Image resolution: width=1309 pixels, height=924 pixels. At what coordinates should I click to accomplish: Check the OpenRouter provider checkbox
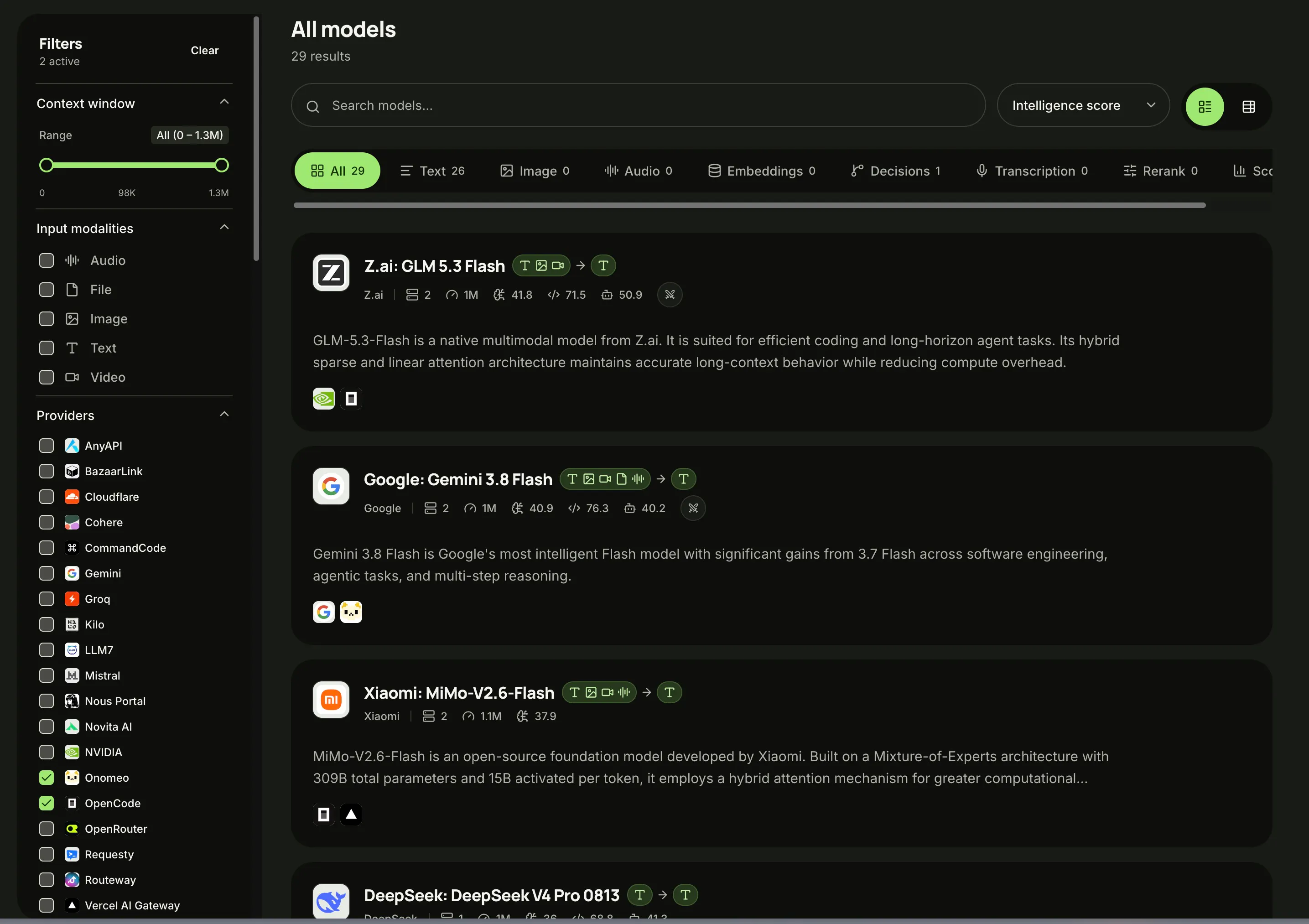[x=46, y=829]
